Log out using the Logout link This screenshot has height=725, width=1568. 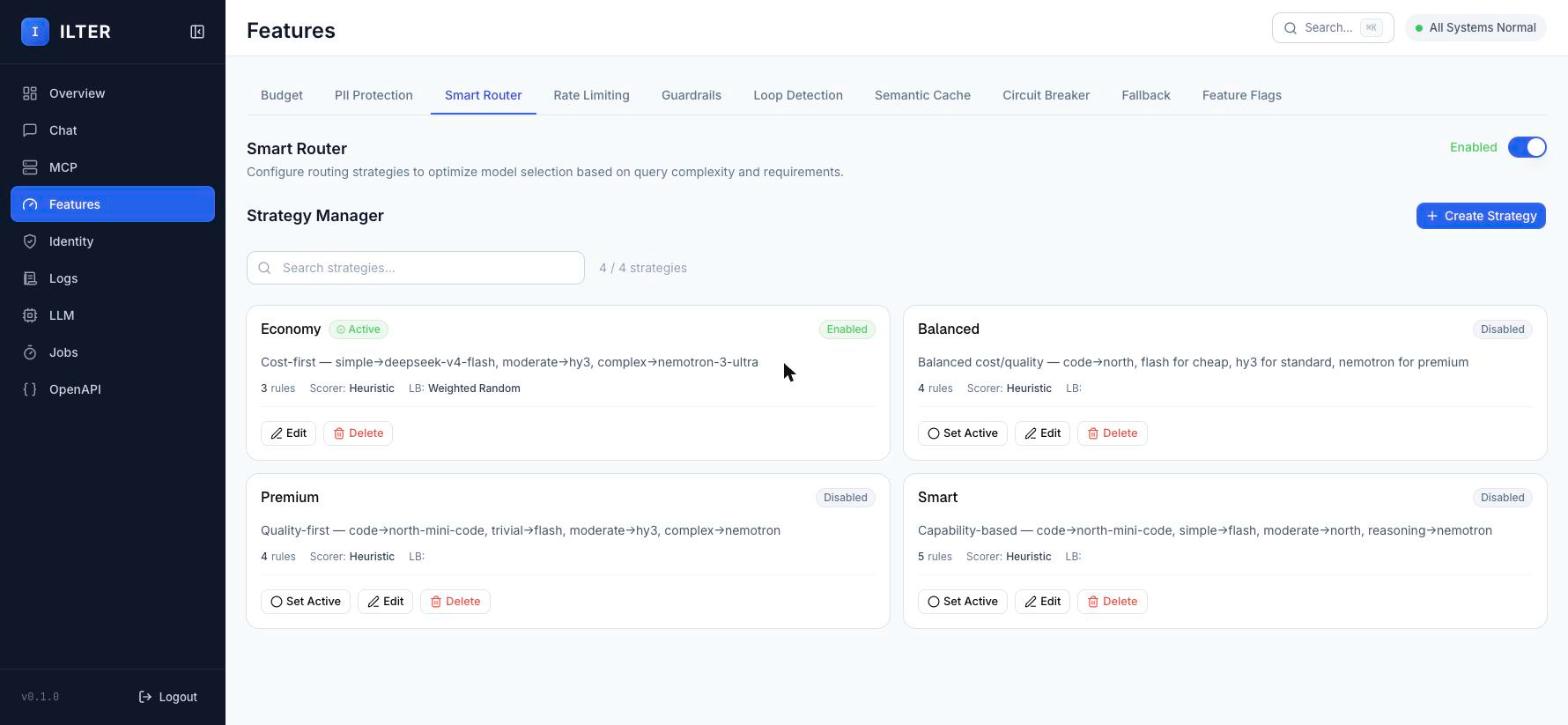tap(168, 697)
